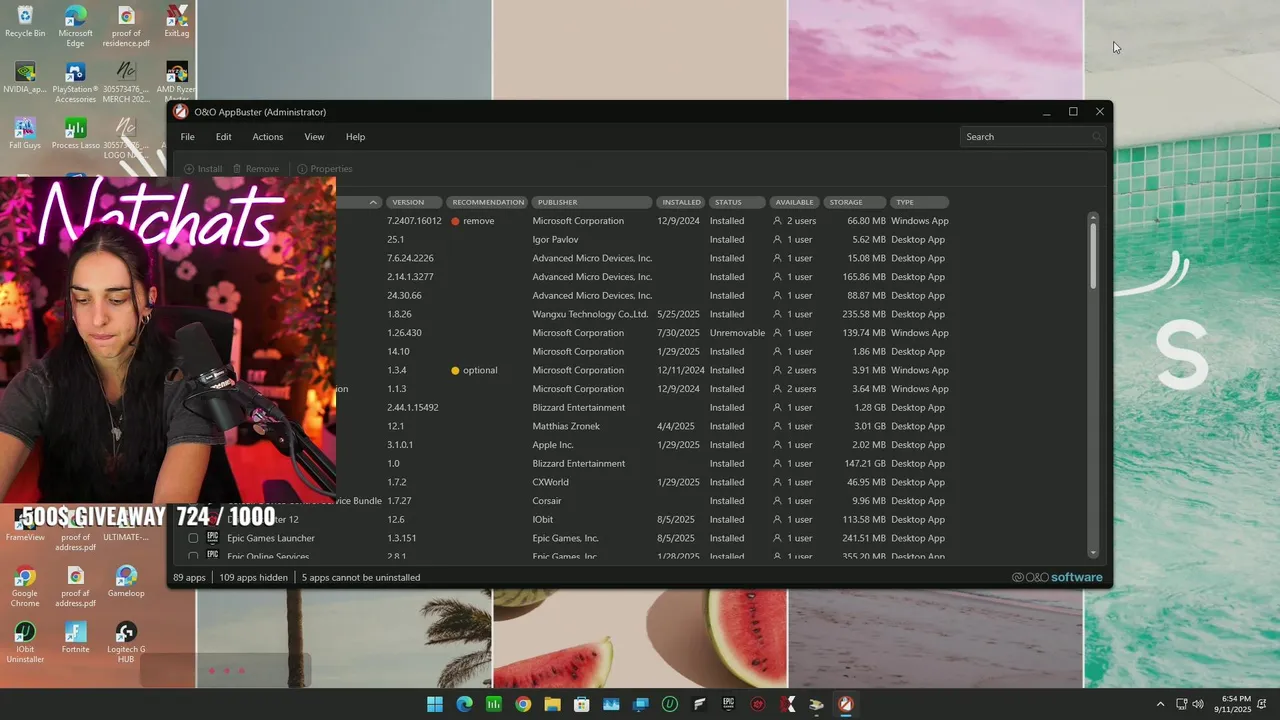Click the Search field in AppBuster
This screenshot has height=720, width=1280.
coord(1032,137)
